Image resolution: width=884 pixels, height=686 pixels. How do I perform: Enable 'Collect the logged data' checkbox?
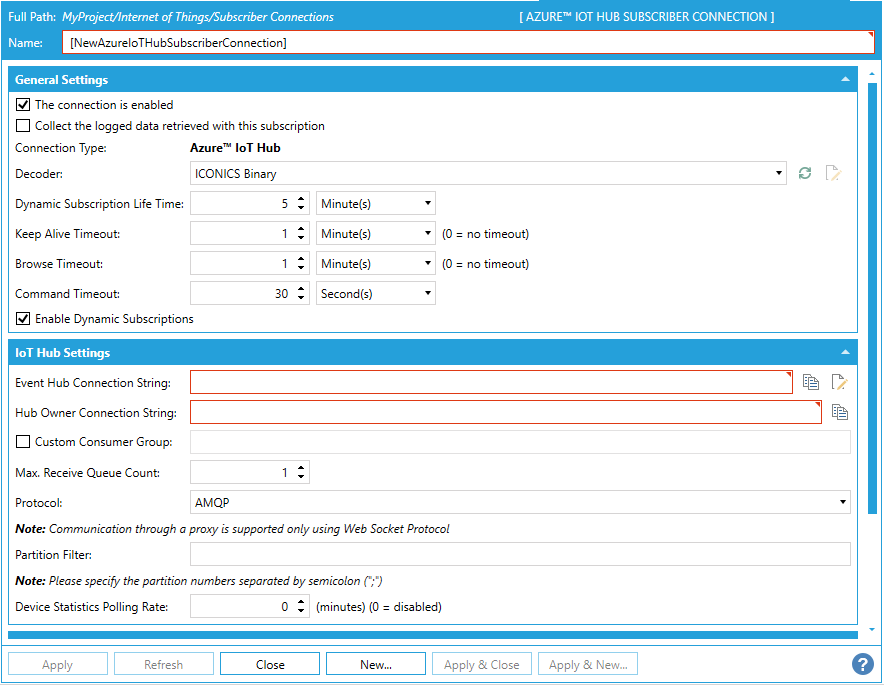coord(23,127)
